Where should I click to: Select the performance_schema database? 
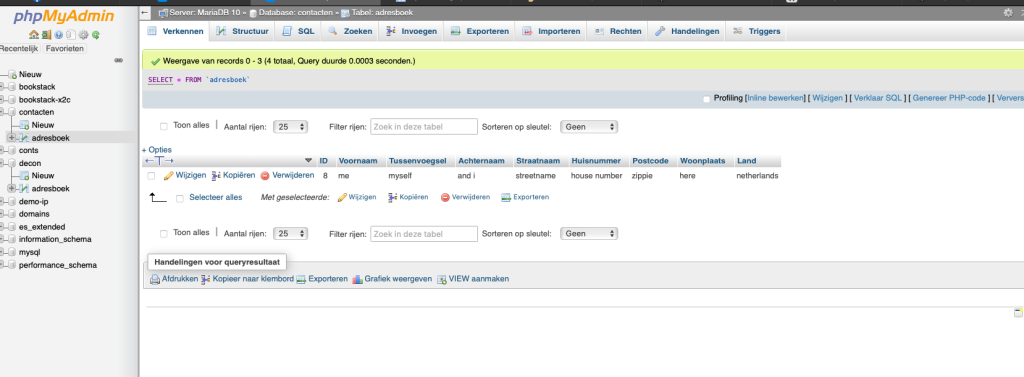[x=57, y=265]
